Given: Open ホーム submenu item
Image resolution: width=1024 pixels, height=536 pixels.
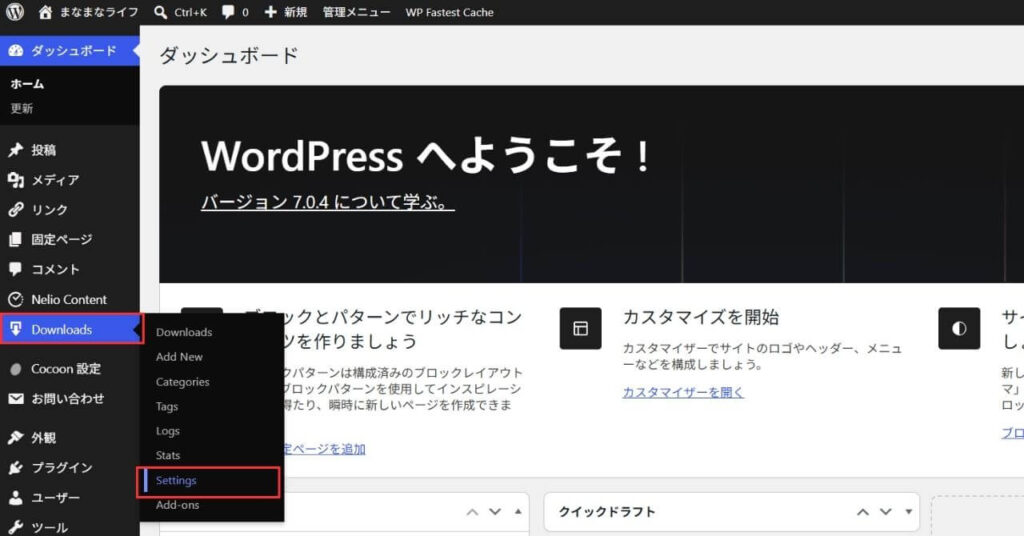Looking at the screenshot, I should point(27,84).
